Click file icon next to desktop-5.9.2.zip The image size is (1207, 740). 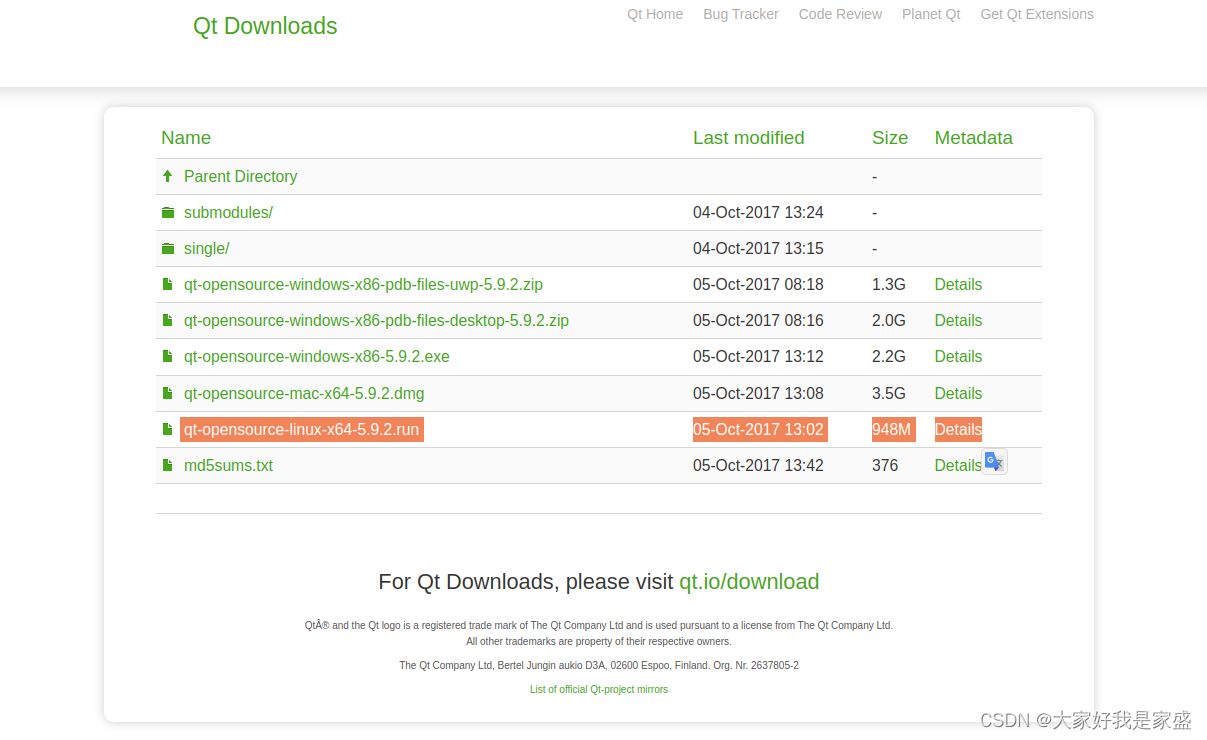(168, 320)
